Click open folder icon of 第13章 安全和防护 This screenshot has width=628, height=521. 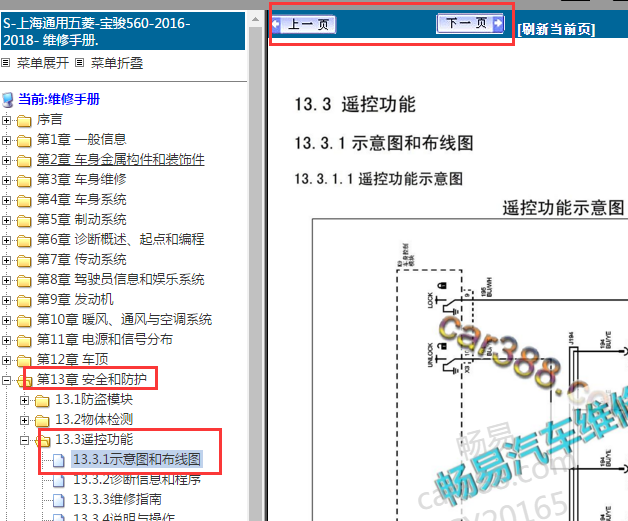(x=23, y=381)
